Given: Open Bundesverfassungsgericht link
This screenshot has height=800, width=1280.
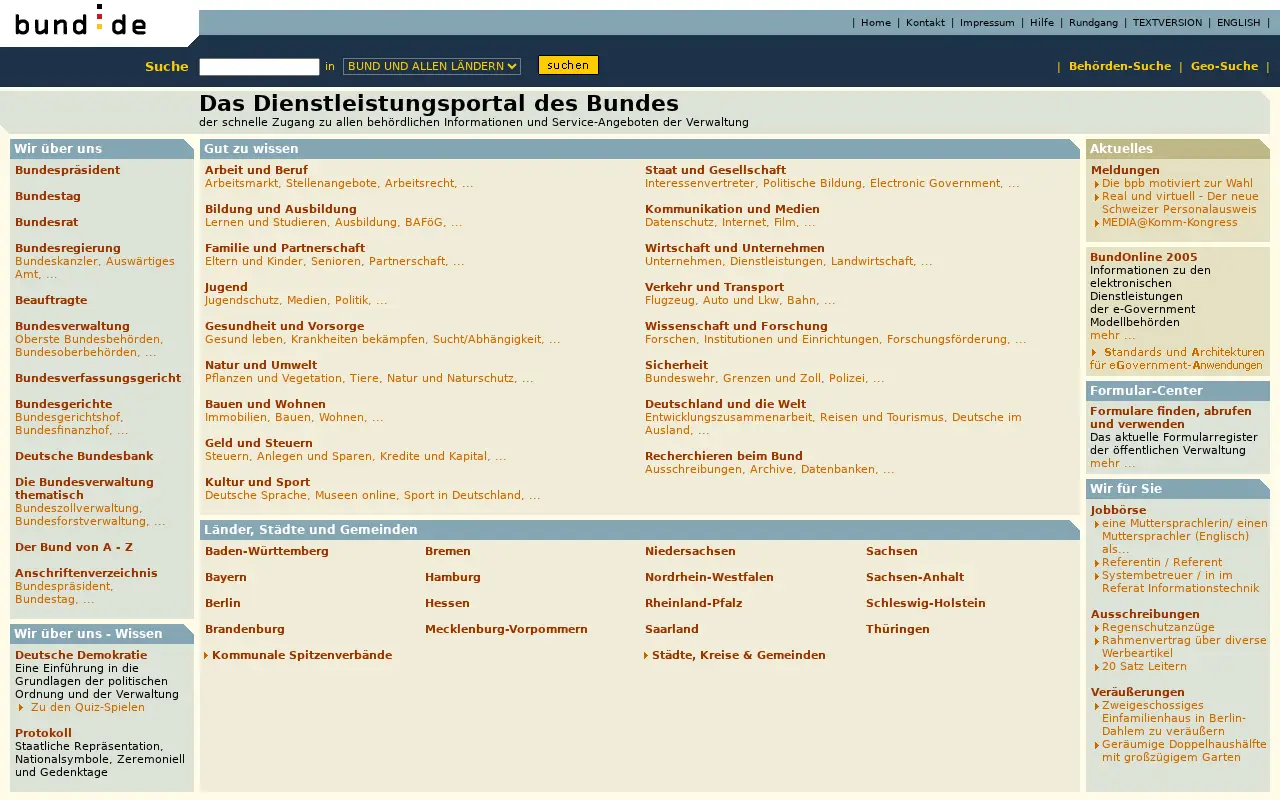Looking at the screenshot, I should pos(98,379).
